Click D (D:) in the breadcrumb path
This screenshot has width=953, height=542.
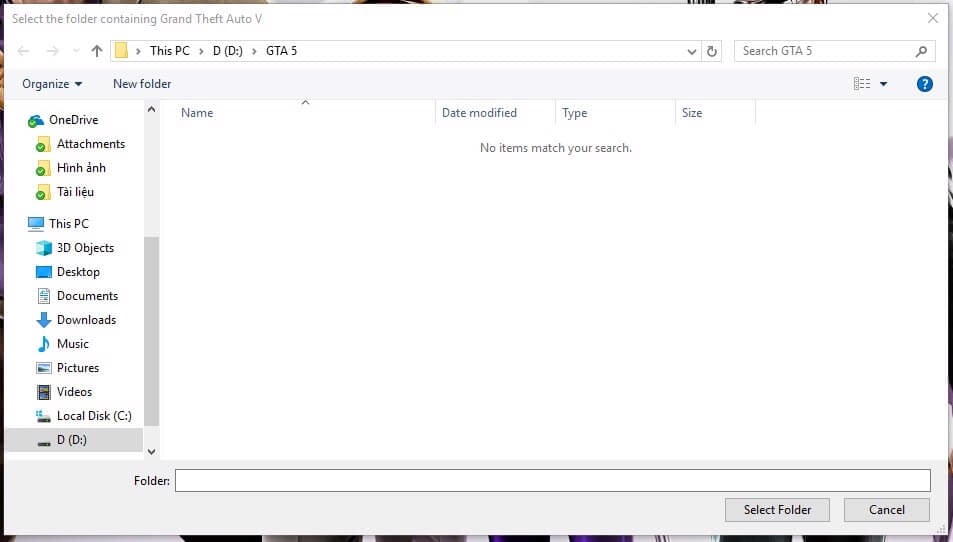coord(229,51)
